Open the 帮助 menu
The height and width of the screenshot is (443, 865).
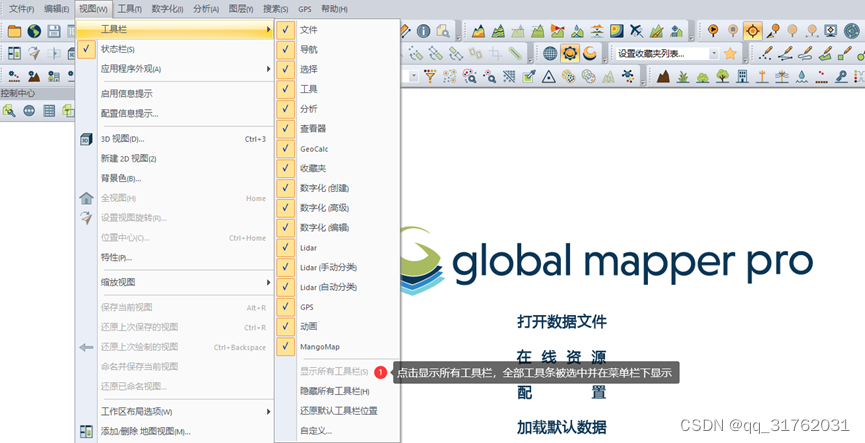334,9
